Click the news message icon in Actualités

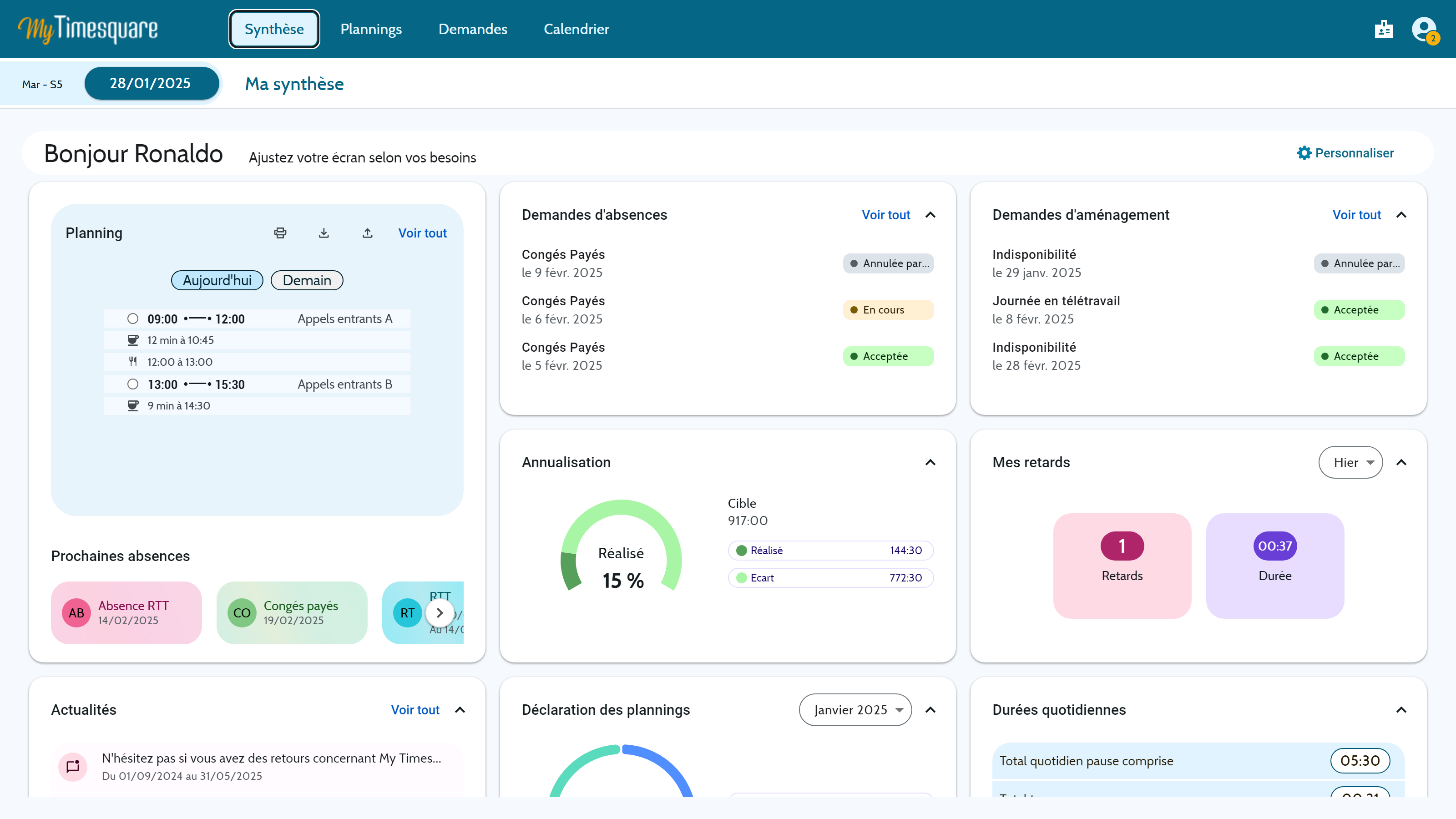(x=73, y=766)
